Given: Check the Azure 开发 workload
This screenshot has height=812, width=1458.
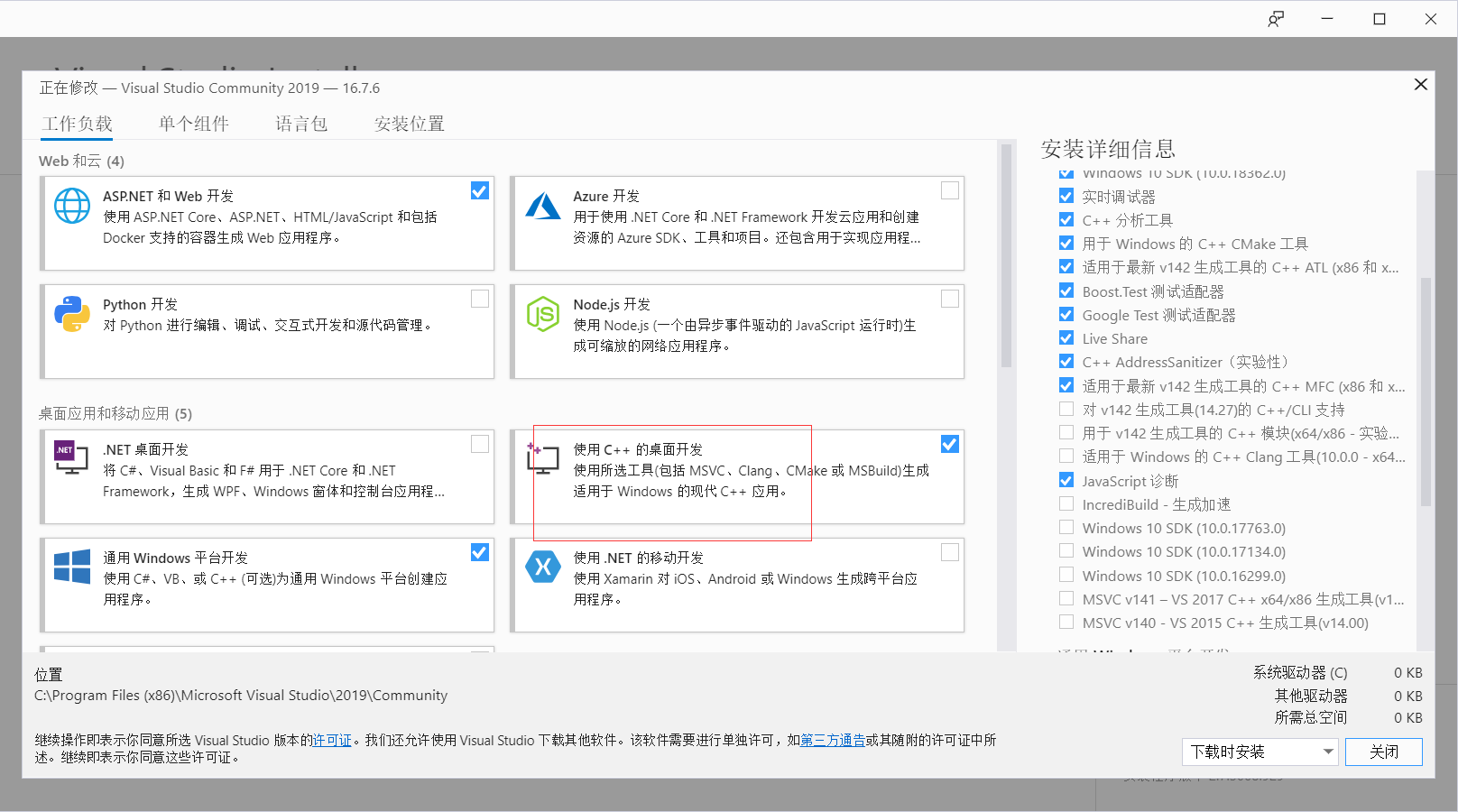Looking at the screenshot, I should pos(950,190).
